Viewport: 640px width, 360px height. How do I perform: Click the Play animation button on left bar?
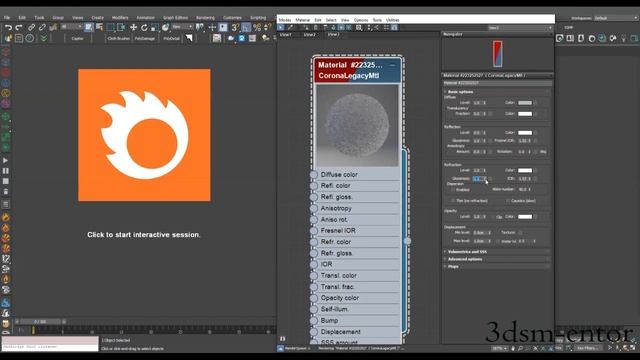(x=5, y=160)
